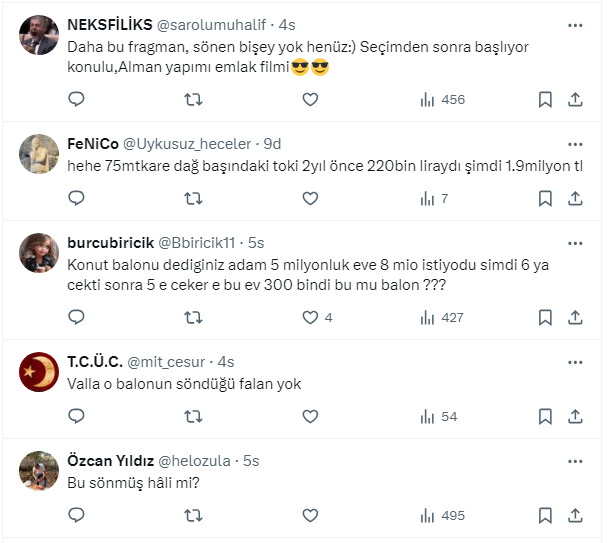Bookmark Özcan Yıldız's tweet

545,516
